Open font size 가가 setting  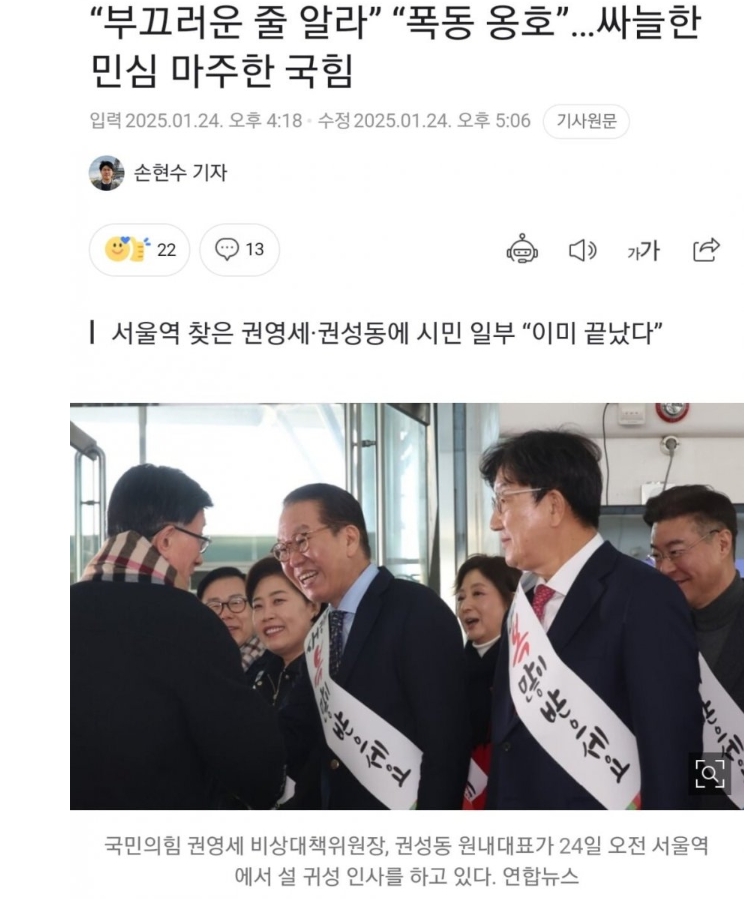[643, 251]
